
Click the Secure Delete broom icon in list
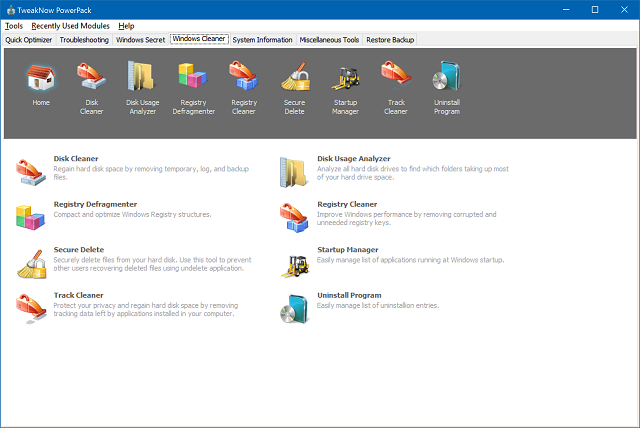coord(31,264)
